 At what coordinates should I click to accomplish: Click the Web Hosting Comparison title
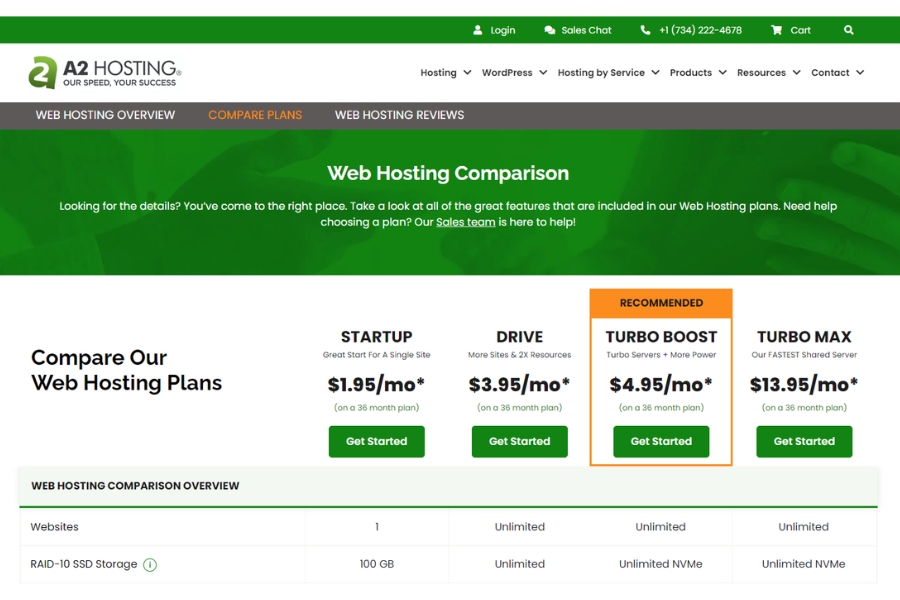(x=448, y=173)
